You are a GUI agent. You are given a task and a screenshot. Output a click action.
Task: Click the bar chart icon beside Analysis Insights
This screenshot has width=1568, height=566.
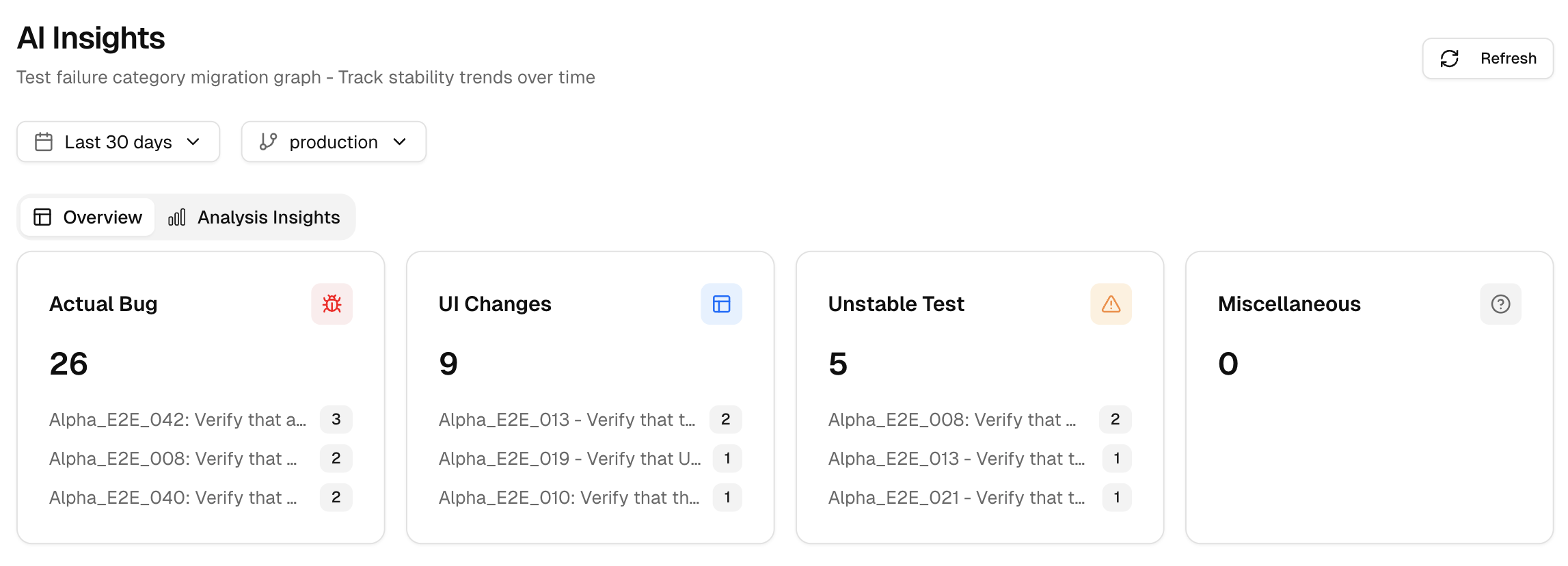pyautogui.click(x=176, y=217)
